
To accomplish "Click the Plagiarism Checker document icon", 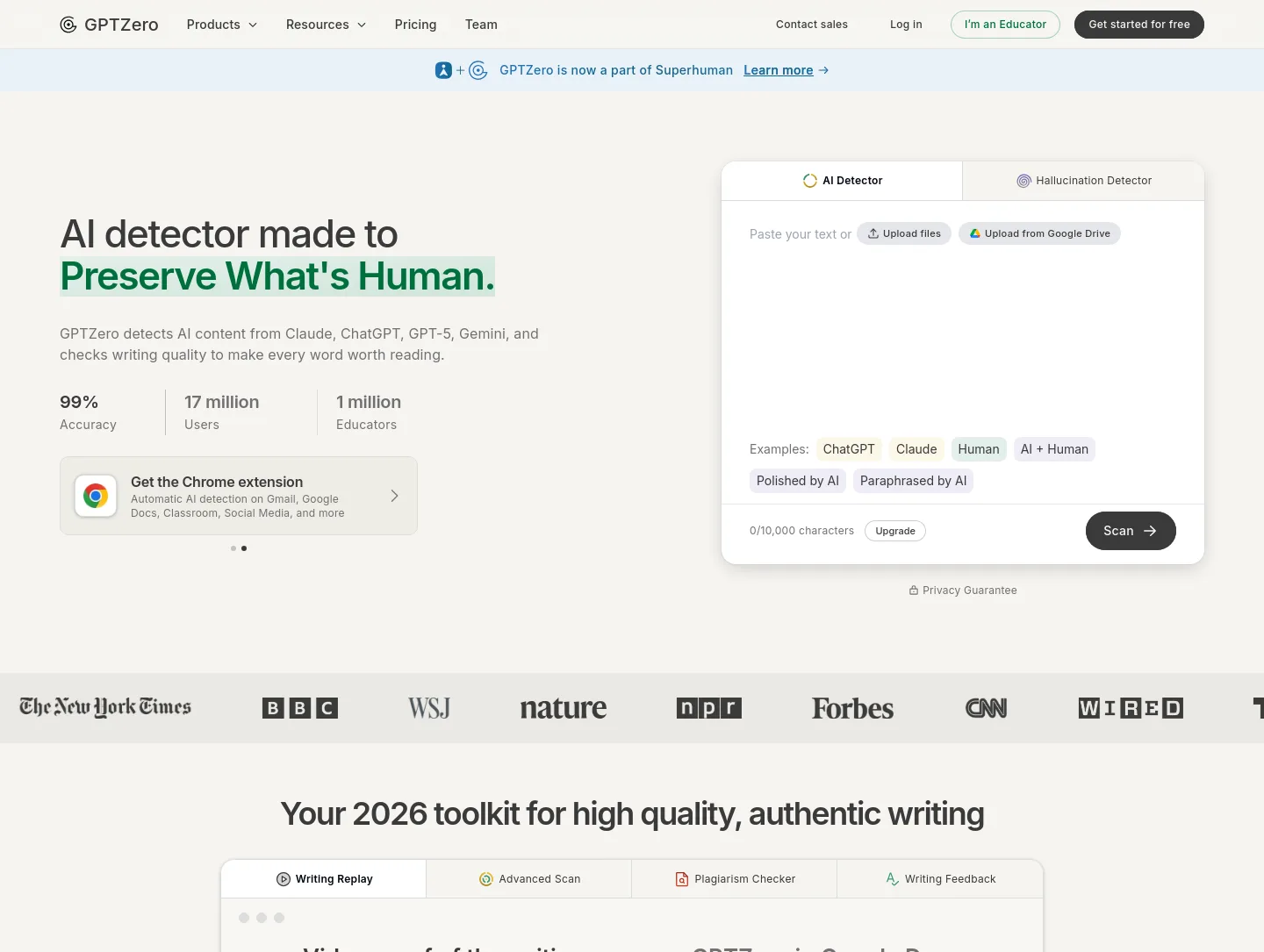I will [x=682, y=879].
